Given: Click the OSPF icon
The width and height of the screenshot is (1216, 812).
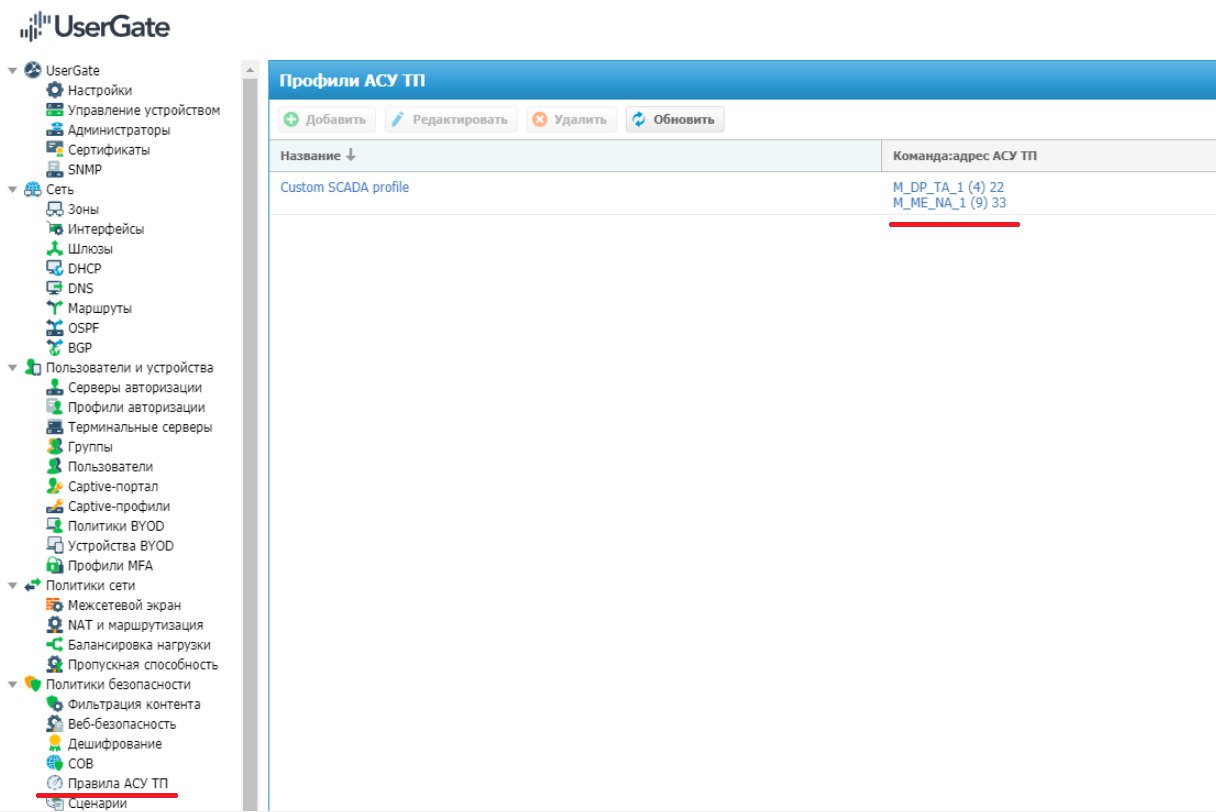Looking at the screenshot, I should (55, 328).
